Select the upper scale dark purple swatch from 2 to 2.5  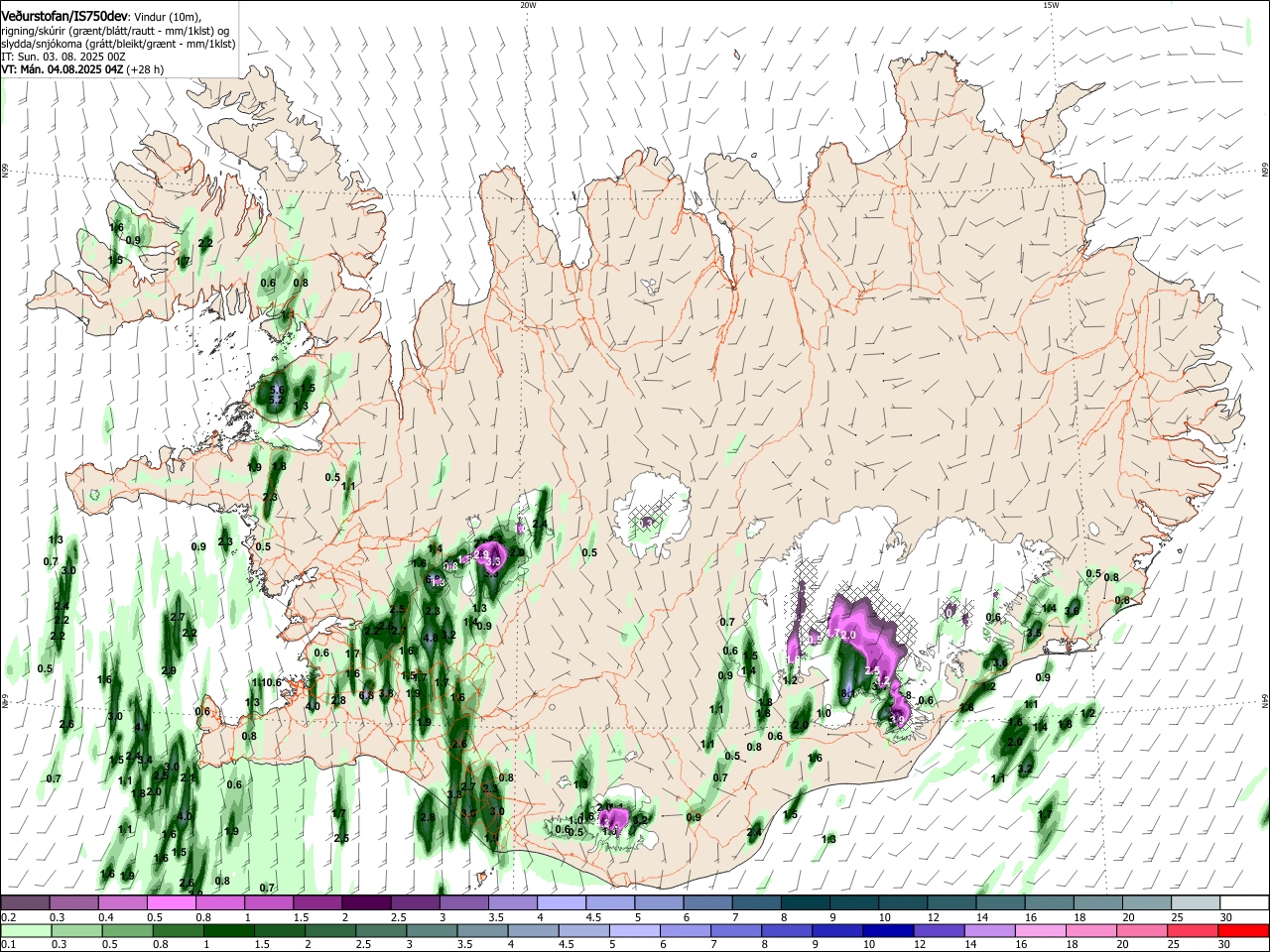point(366,903)
